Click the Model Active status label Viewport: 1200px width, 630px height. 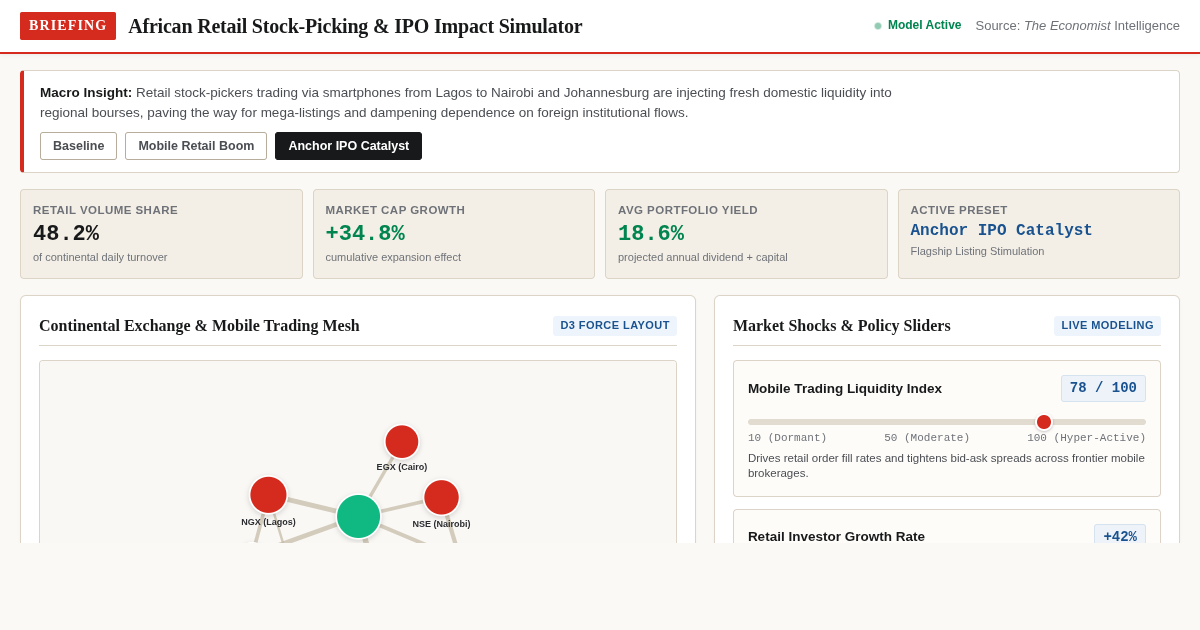point(924,25)
